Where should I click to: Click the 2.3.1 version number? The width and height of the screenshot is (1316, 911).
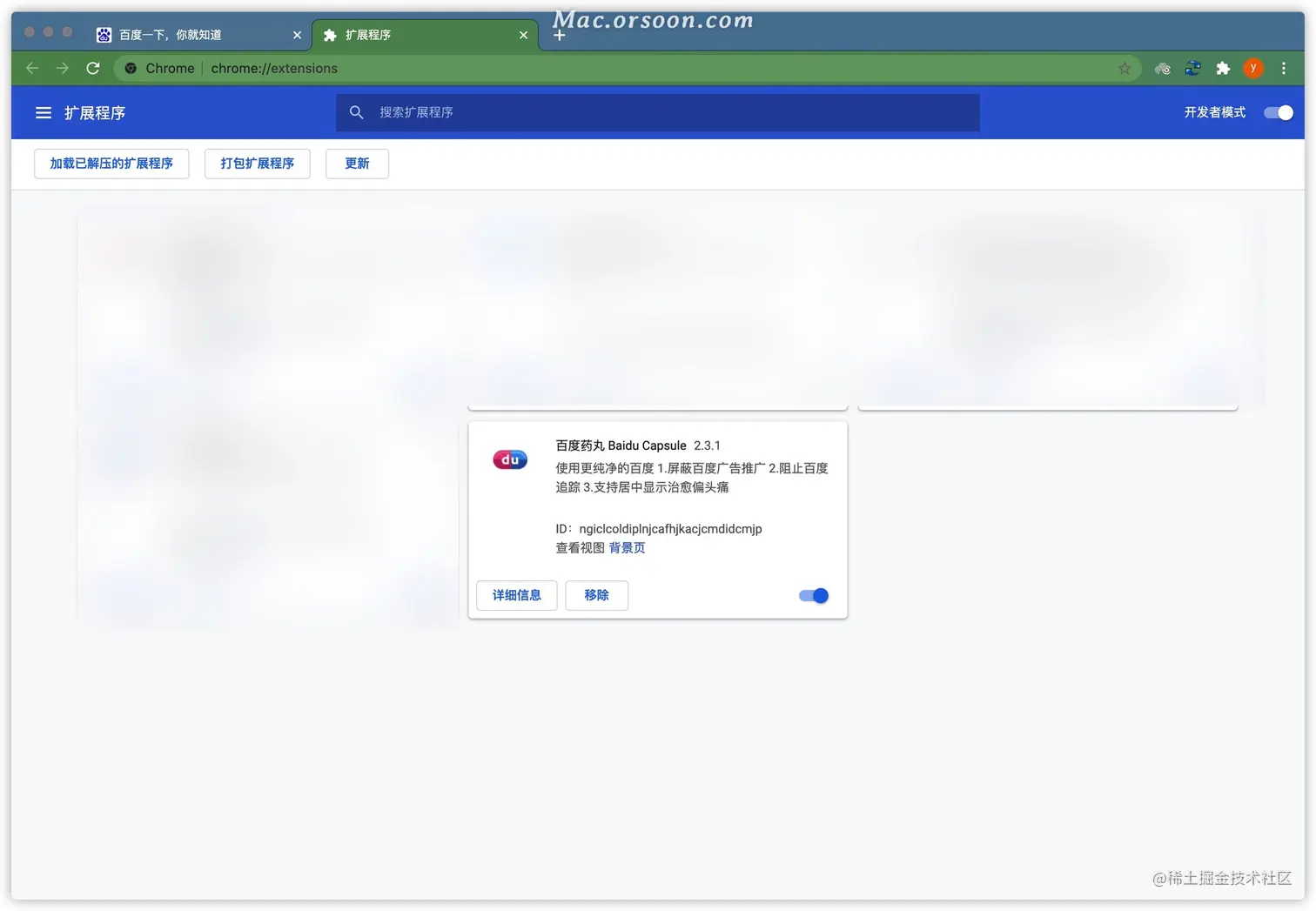707,445
